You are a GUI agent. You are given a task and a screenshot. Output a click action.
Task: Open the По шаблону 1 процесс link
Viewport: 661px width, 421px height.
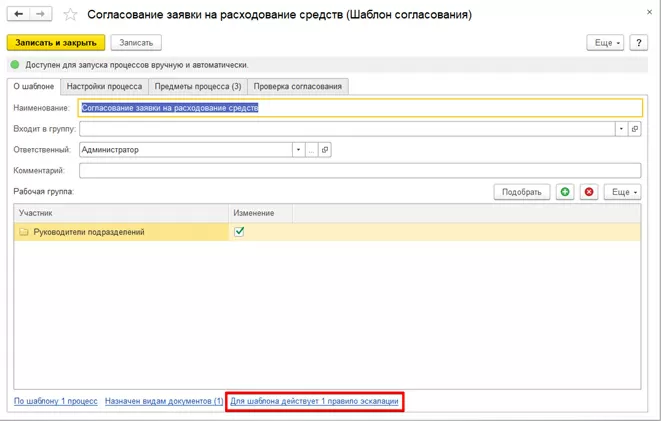coord(56,401)
